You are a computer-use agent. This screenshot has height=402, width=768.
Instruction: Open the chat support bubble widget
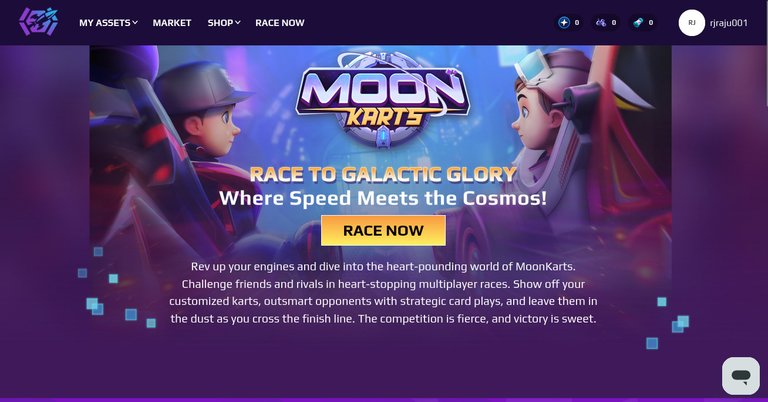[x=741, y=376]
